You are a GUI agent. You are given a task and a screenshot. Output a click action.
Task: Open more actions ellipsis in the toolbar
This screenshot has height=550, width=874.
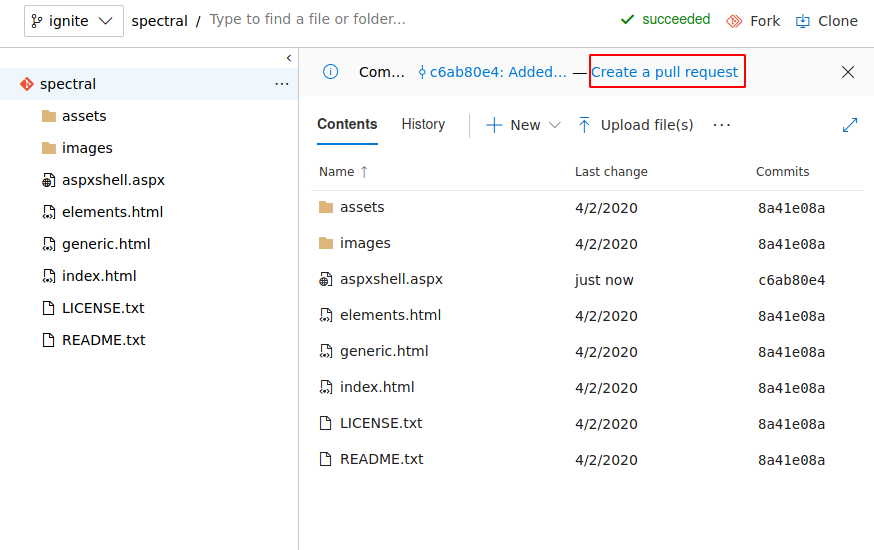click(x=722, y=125)
